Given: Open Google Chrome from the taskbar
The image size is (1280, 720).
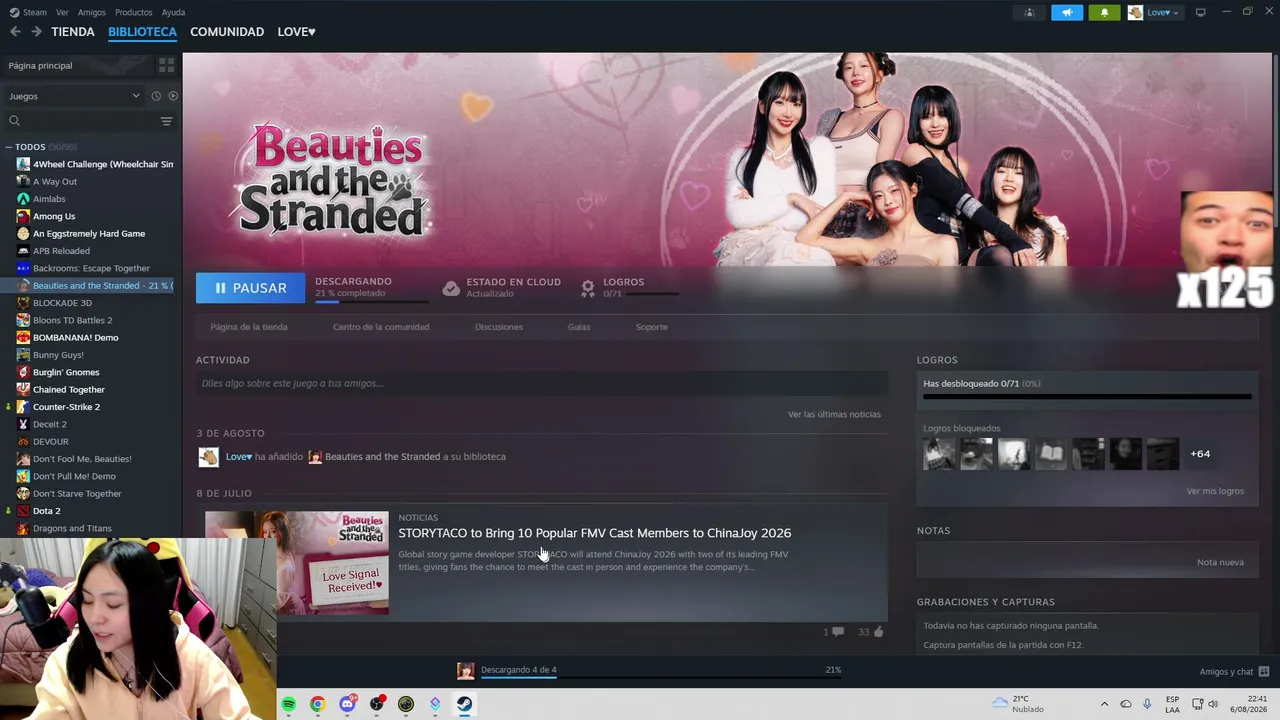Looking at the screenshot, I should tap(317, 704).
